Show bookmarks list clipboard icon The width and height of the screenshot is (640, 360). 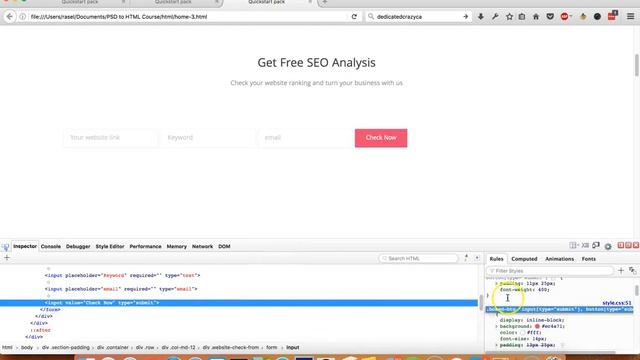coord(522,17)
